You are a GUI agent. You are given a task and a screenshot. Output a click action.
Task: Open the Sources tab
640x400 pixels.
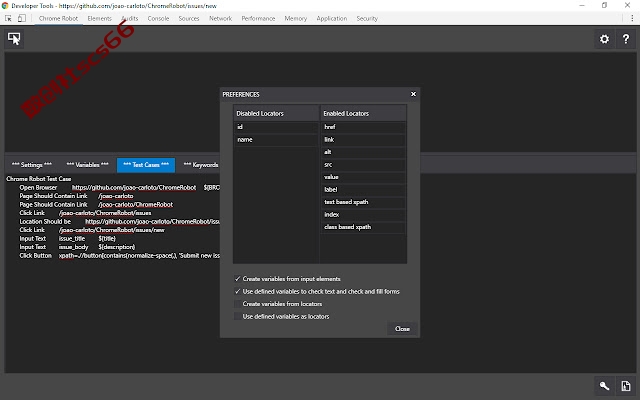click(x=189, y=18)
